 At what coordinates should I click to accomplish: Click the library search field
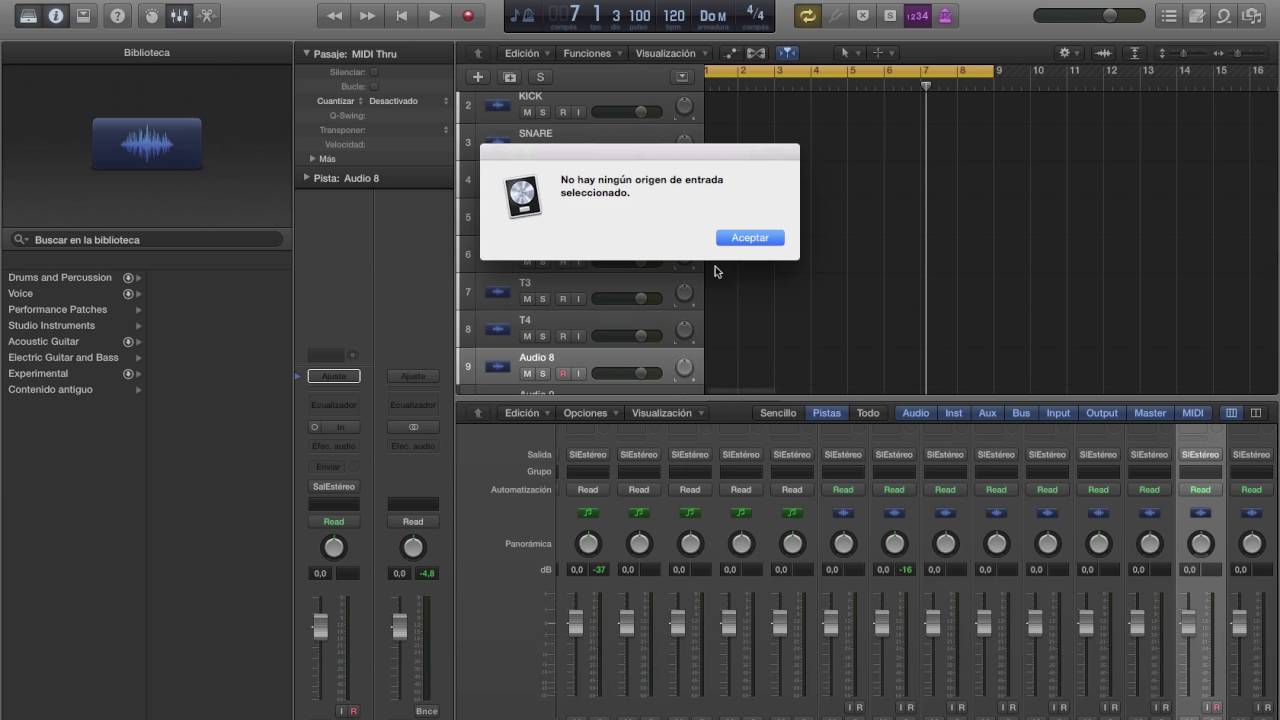147,240
